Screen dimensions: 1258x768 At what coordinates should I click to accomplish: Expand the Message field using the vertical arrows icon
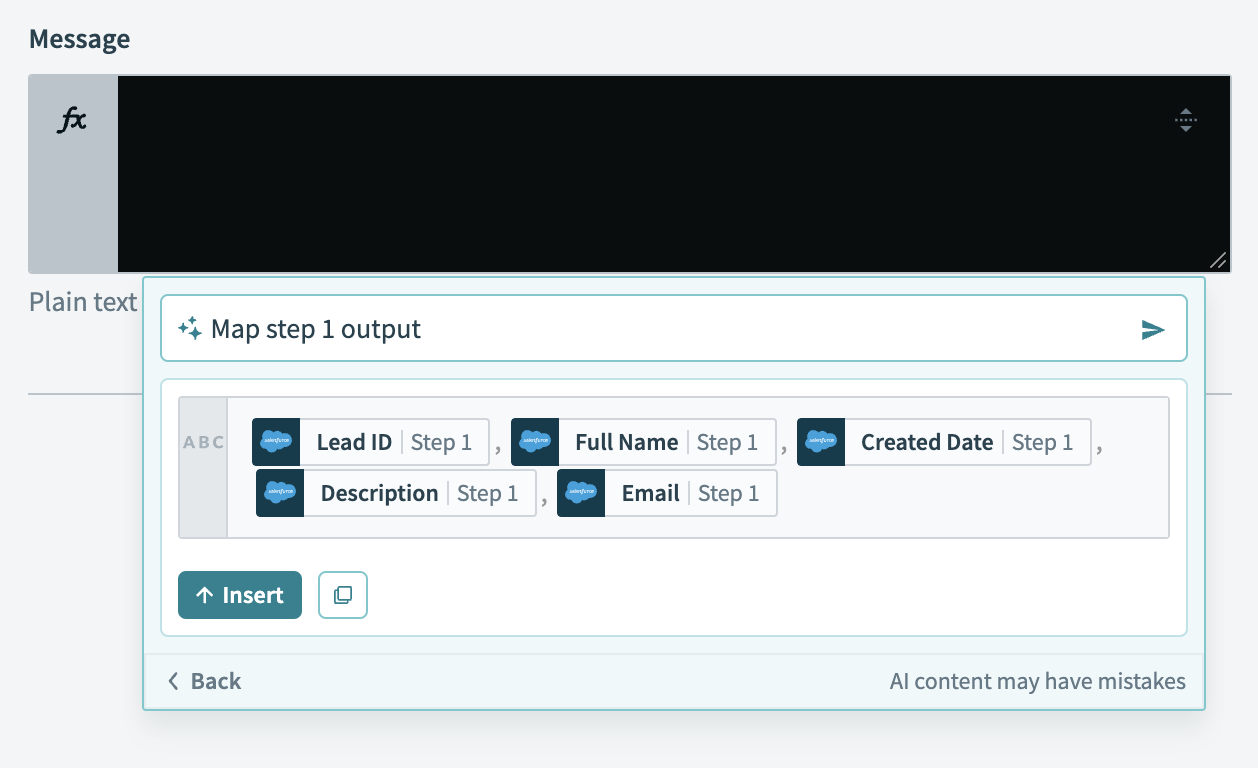point(1185,120)
